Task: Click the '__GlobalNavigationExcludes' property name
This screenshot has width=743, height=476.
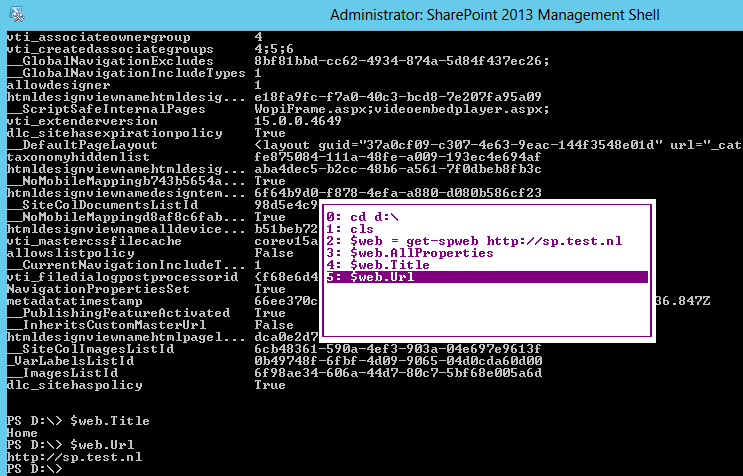Action: pyautogui.click(x=110, y=61)
